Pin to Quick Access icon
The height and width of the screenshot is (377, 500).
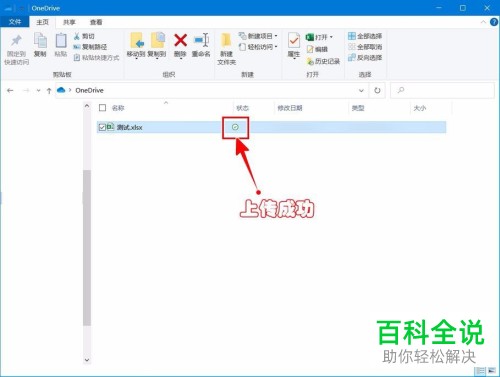click(16, 41)
